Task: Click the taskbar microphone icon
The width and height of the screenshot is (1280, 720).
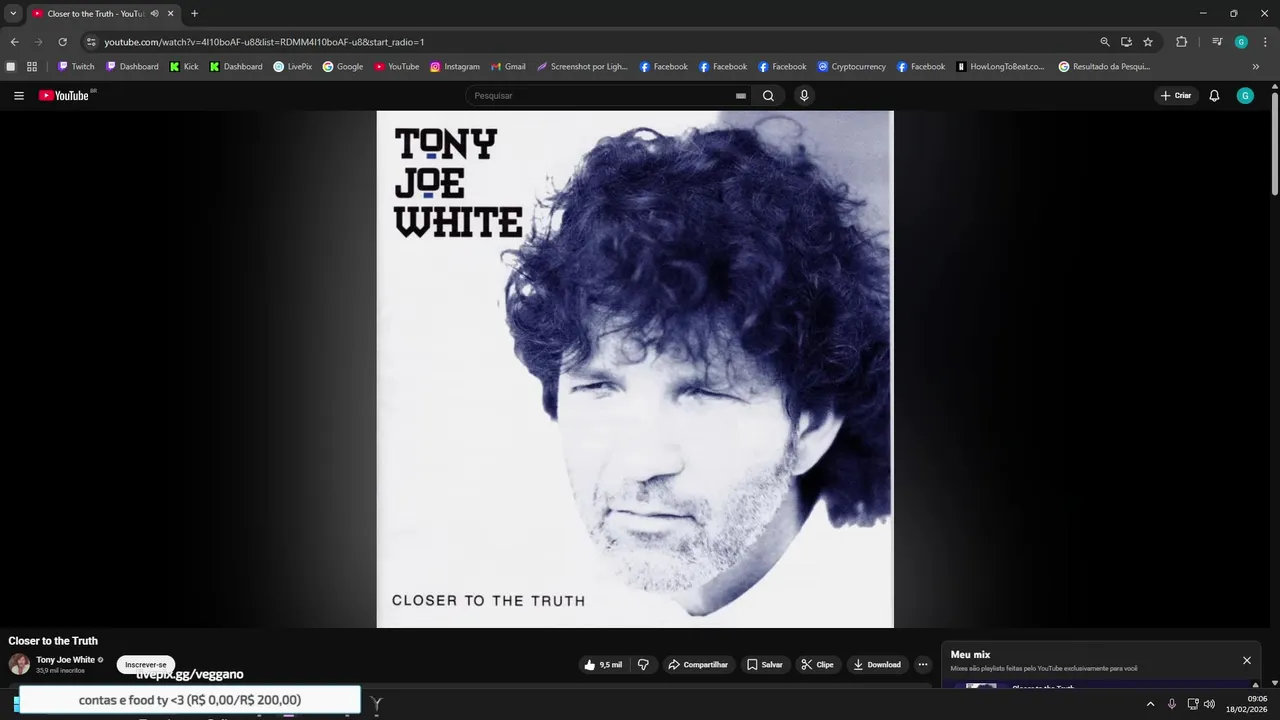Action: click(x=1172, y=704)
